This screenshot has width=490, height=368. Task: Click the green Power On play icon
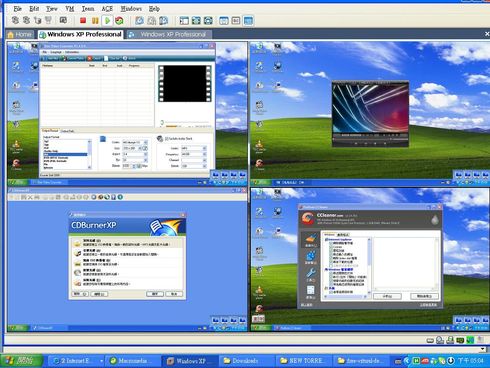(x=107, y=21)
